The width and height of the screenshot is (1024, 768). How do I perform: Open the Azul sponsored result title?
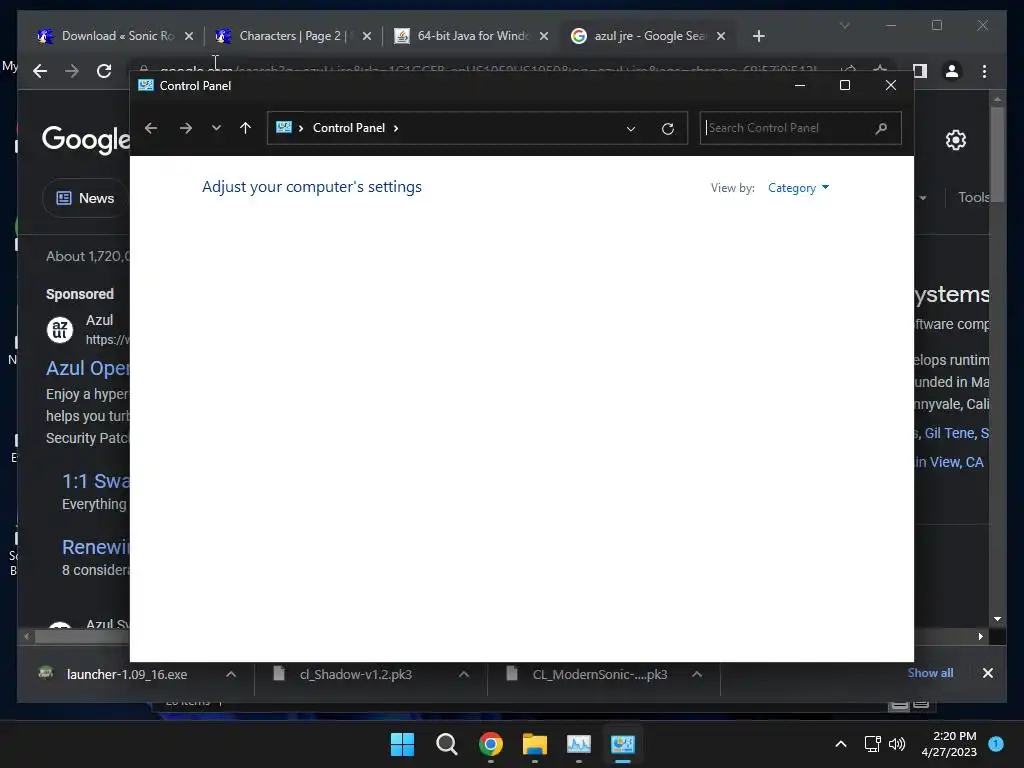pyautogui.click(x=88, y=368)
